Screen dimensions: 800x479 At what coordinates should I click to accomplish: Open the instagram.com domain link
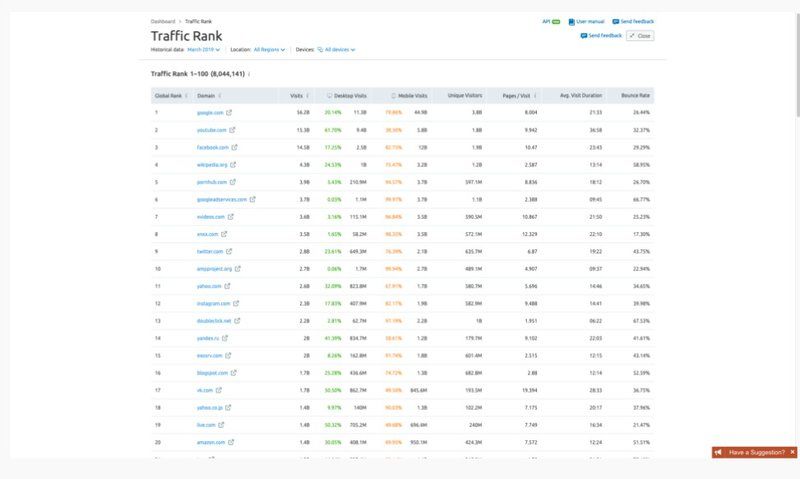[x=214, y=304]
